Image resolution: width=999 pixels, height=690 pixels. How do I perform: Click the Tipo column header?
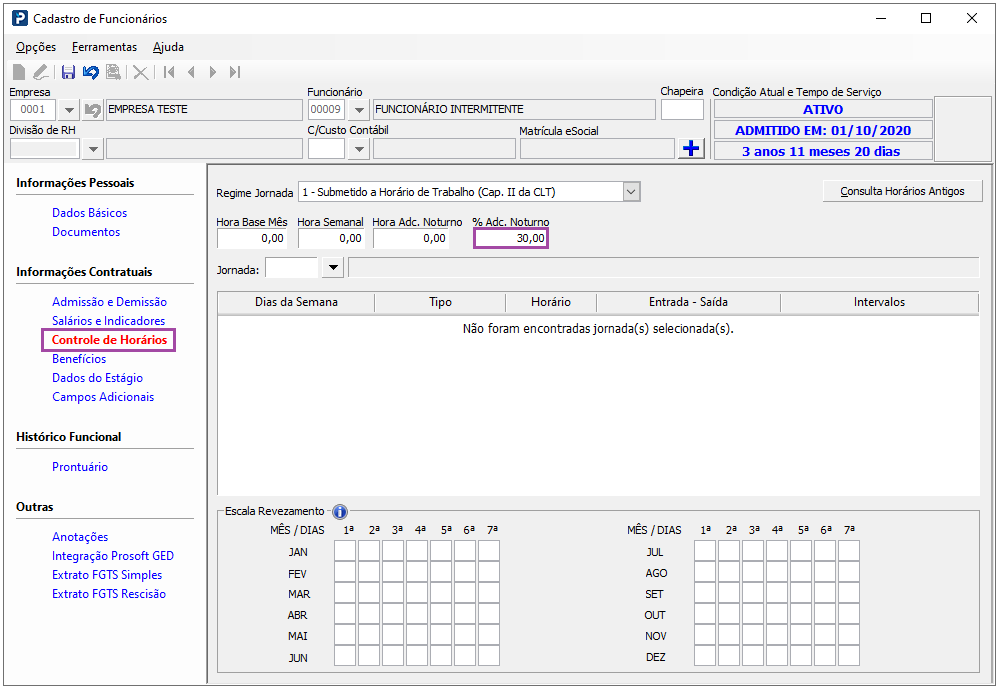(440, 302)
